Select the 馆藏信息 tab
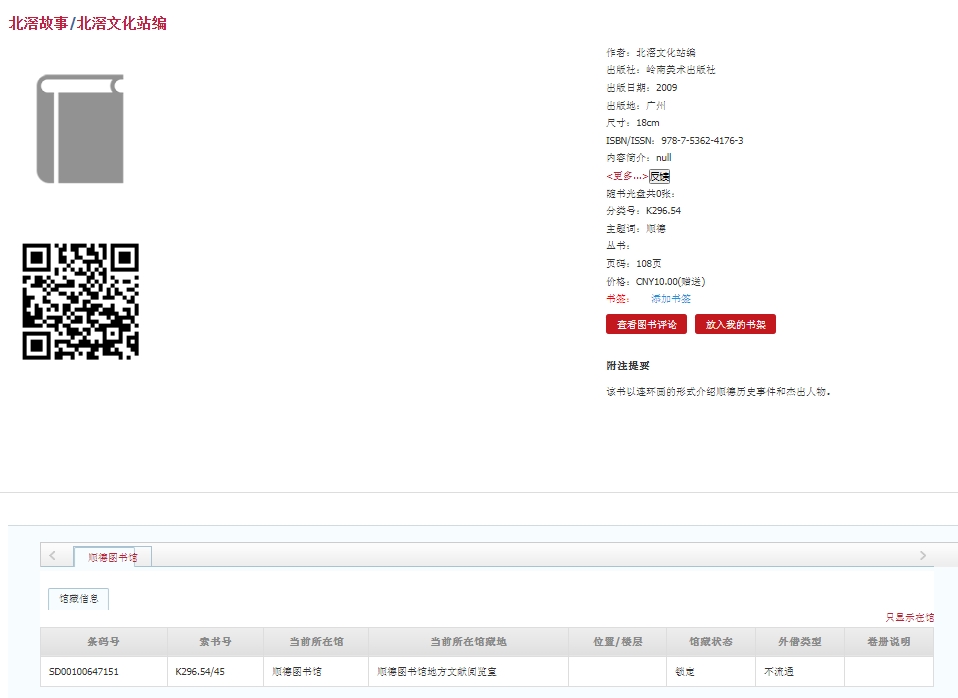The height and width of the screenshot is (698, 958). coord(79,599)
